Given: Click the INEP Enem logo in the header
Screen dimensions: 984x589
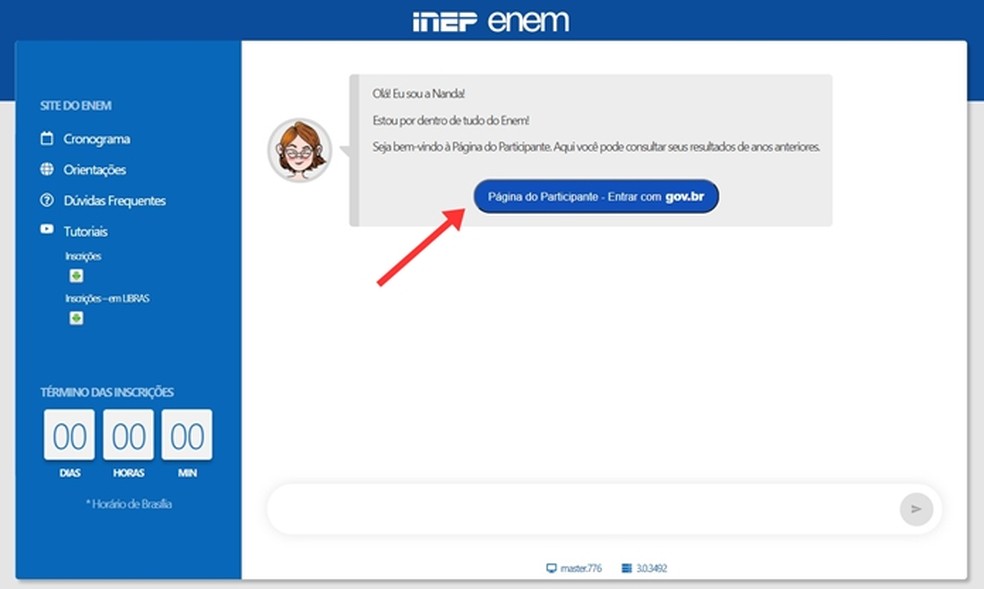Looking at the screenshot, I should [491, 21].
